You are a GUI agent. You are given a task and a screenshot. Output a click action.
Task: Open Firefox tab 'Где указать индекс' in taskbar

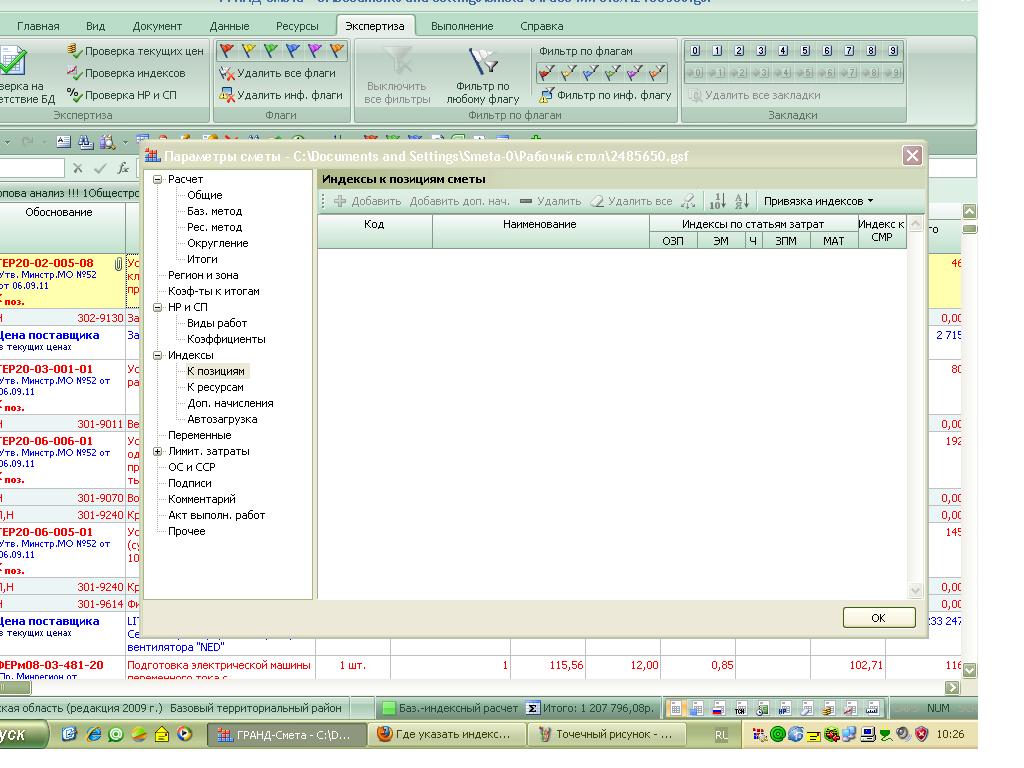click(x=446, y=734)
